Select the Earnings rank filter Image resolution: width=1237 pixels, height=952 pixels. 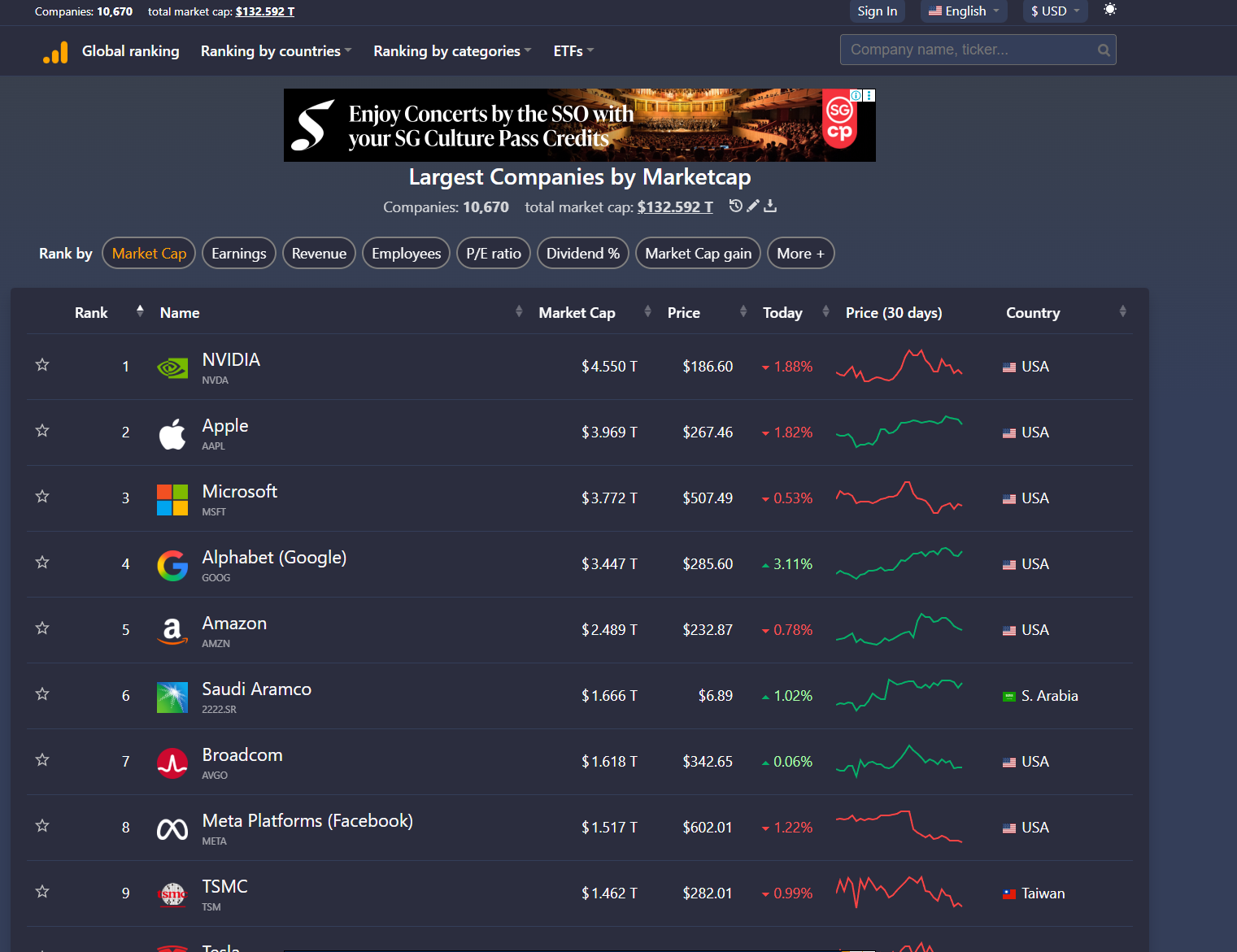(239, 254)
